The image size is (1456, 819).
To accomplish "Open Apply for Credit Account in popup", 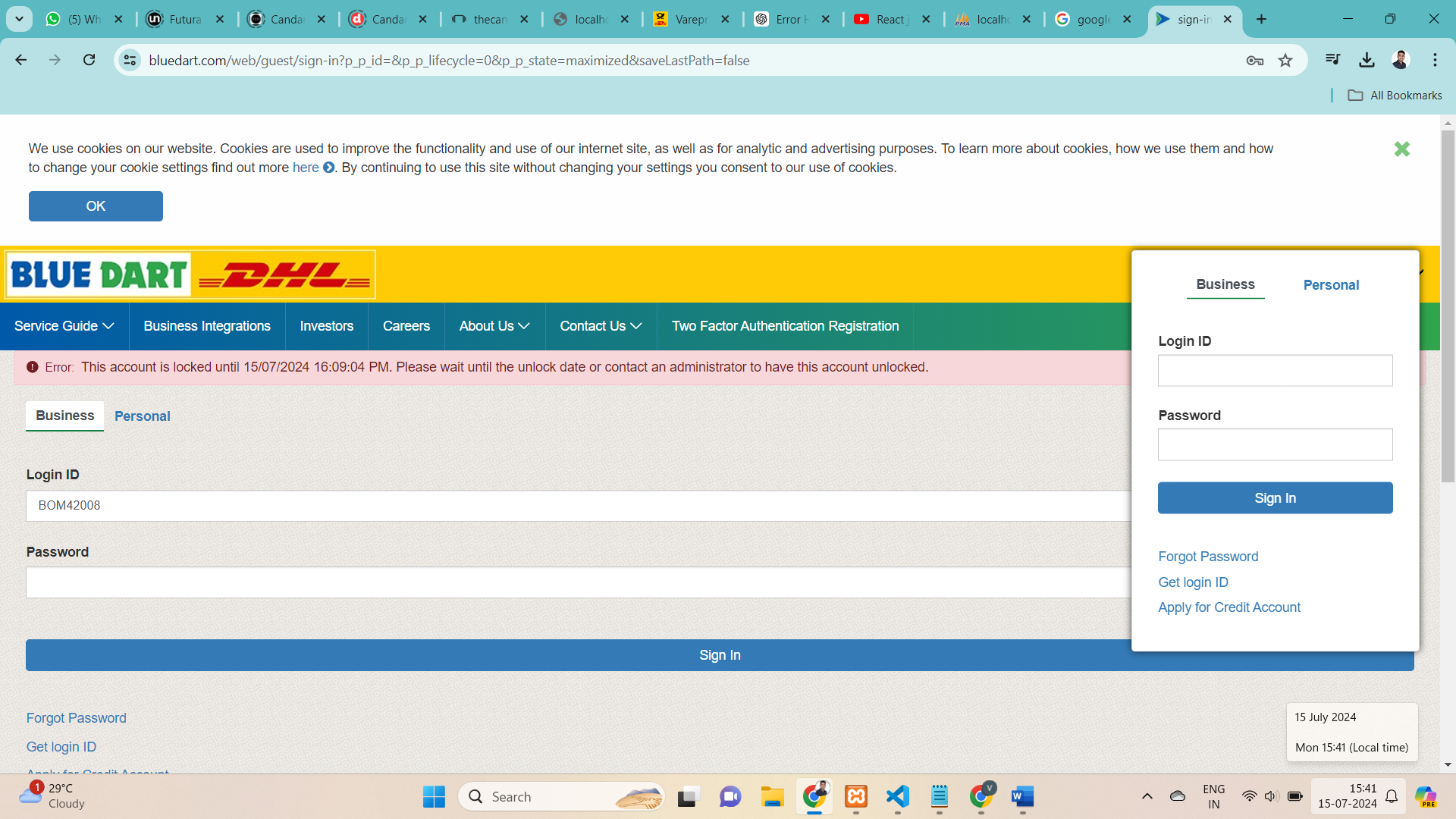I will coord(1229,607).
